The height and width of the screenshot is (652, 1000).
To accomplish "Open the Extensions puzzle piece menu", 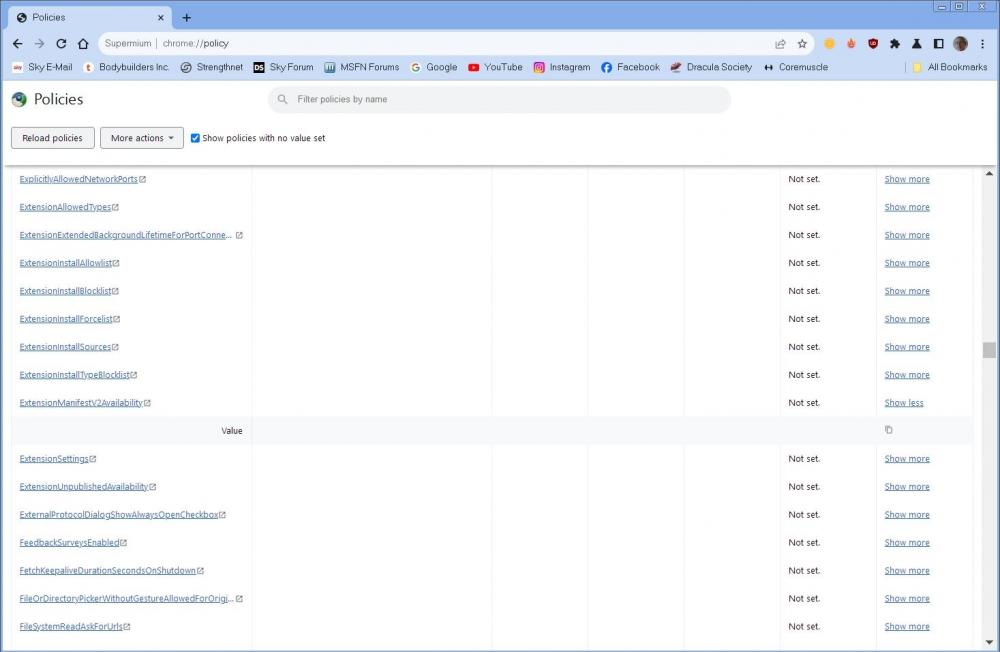I will click(895, 44).
